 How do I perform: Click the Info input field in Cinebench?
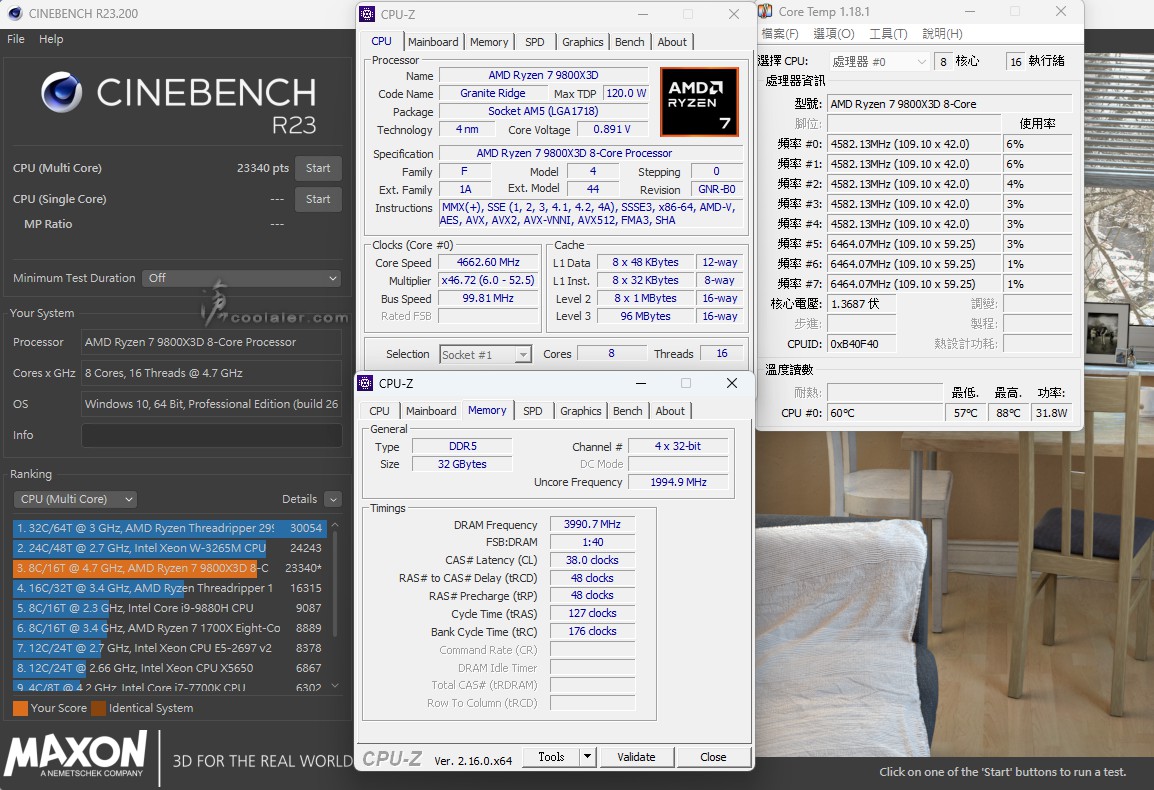pyautogui.click(x=211, y=435)
